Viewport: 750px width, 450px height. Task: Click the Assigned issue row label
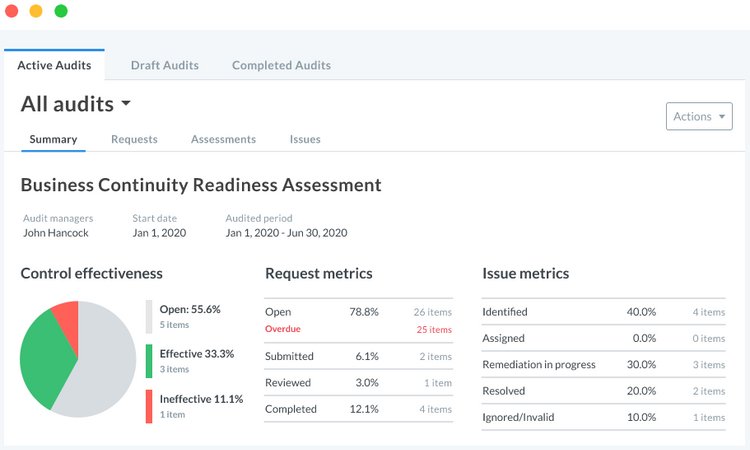click(503, 338)
